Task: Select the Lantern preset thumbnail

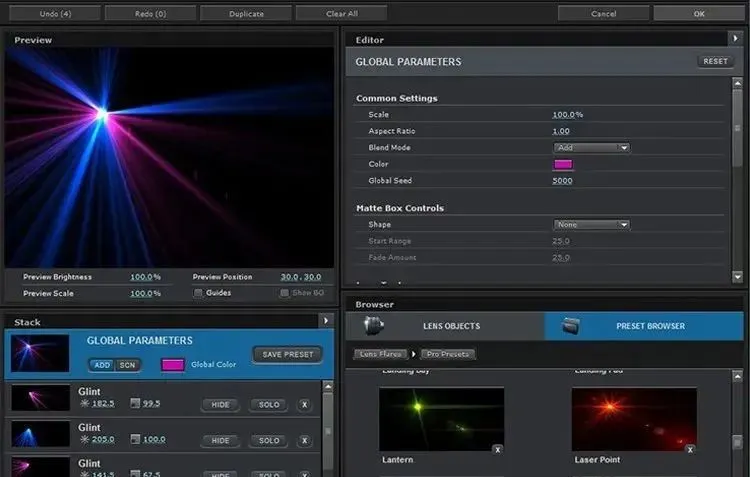Action: point(441,419)
